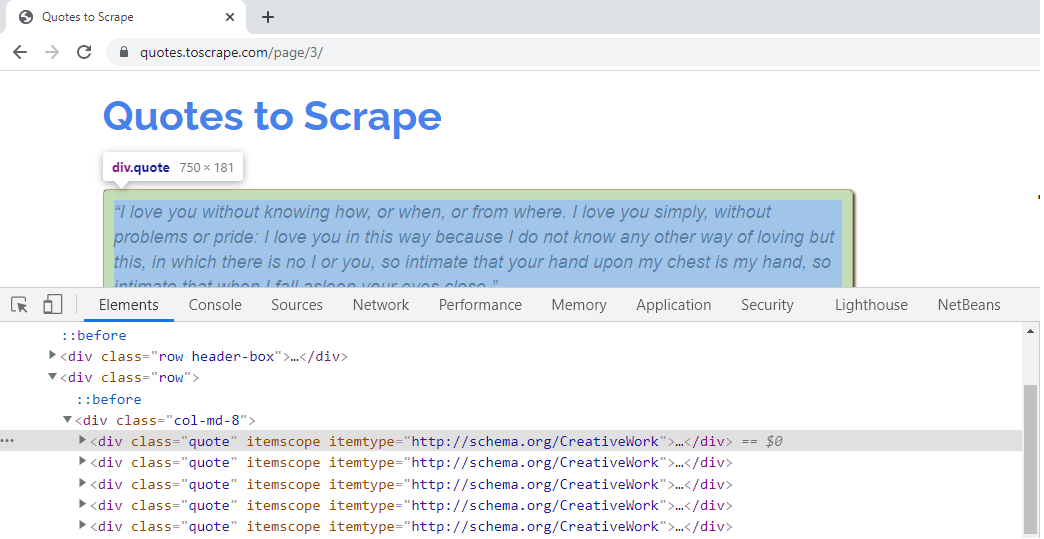This screenshot has height=539, width=1044.
Task: Toggle the device toolbar icon
Action: [52, 305]
